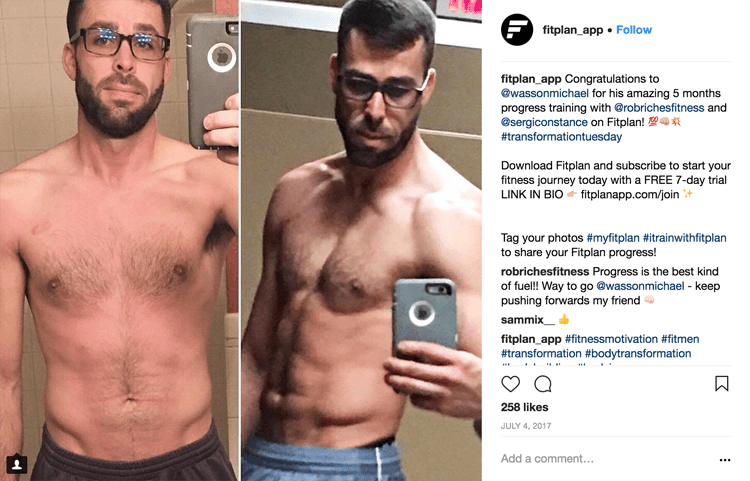
Task: Open fitplan_app username in post header
Action: pos(573,30)
